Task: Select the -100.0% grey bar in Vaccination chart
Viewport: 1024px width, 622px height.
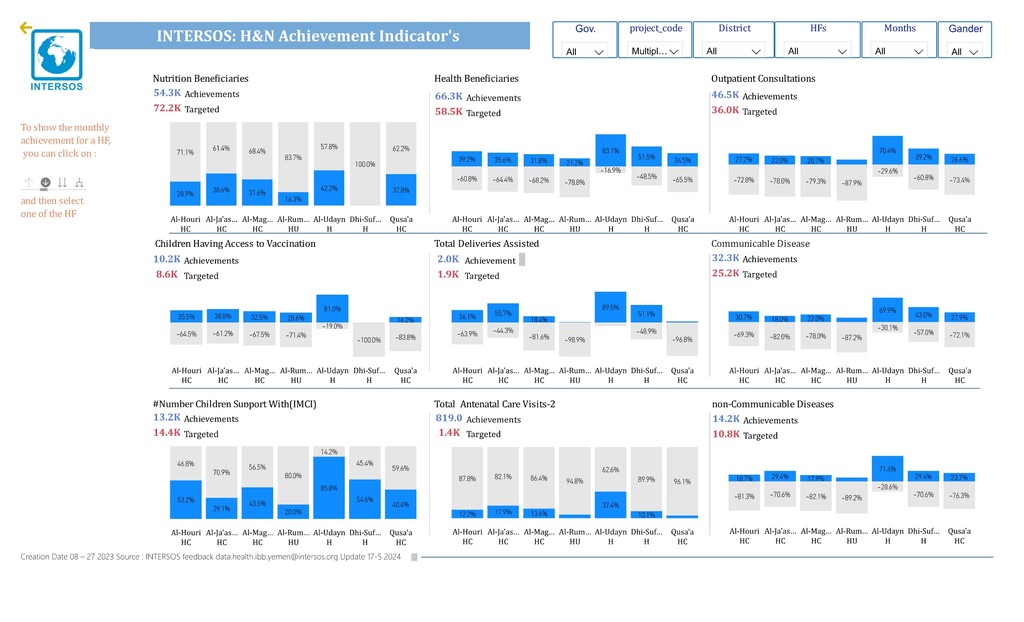Action: [369, 339]
